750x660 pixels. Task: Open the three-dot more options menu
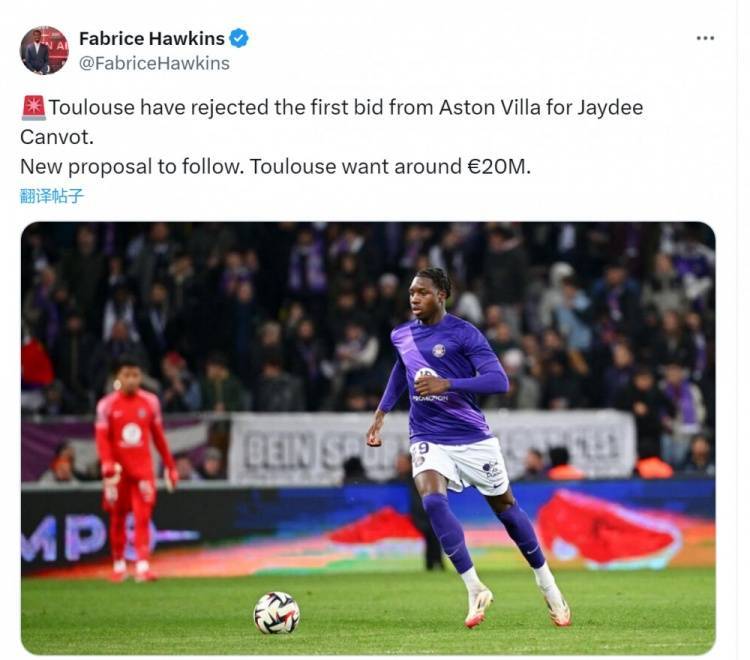point(705,38)
